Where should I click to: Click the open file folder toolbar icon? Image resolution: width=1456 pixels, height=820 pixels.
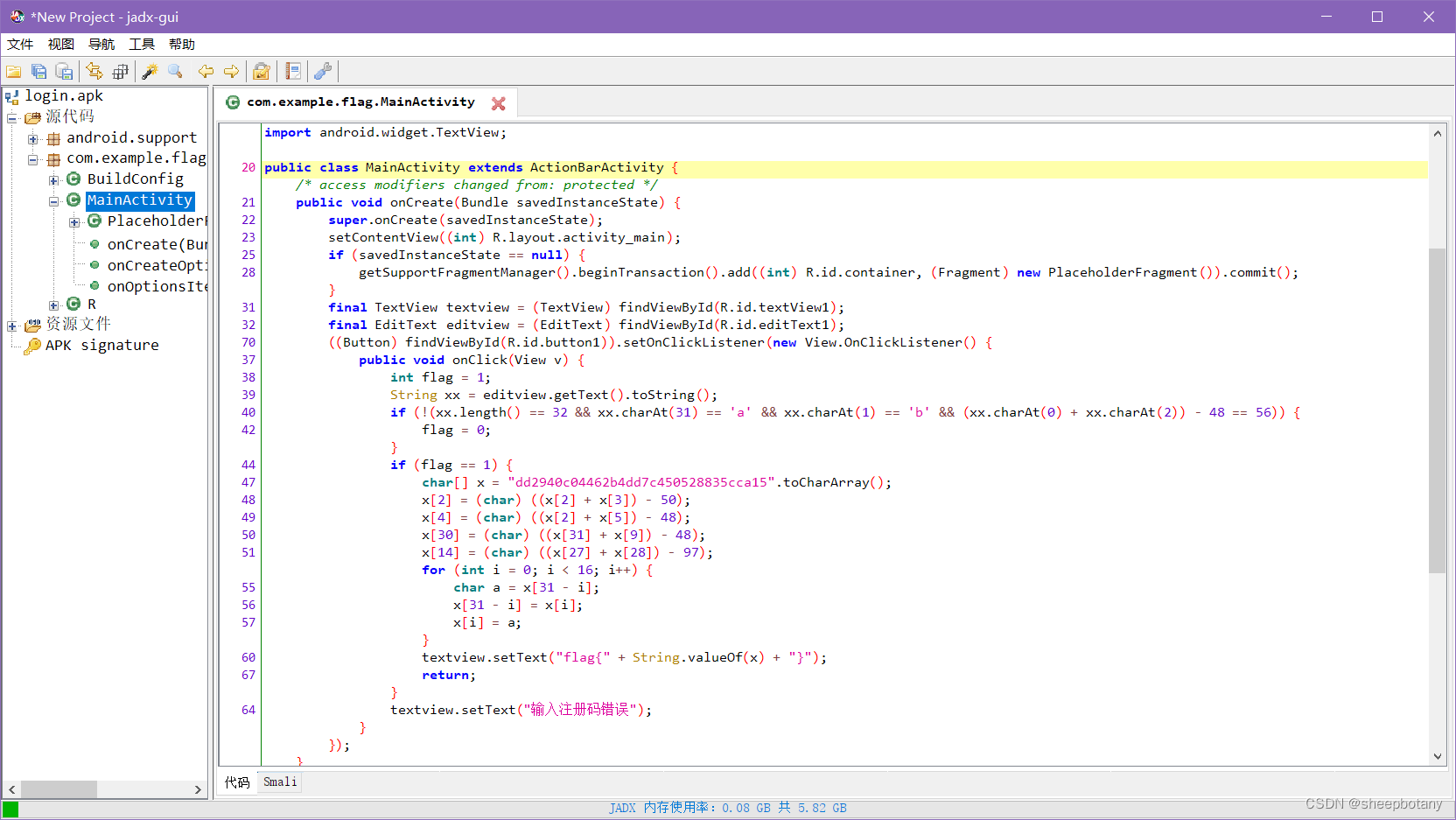[x=14, y=72]
